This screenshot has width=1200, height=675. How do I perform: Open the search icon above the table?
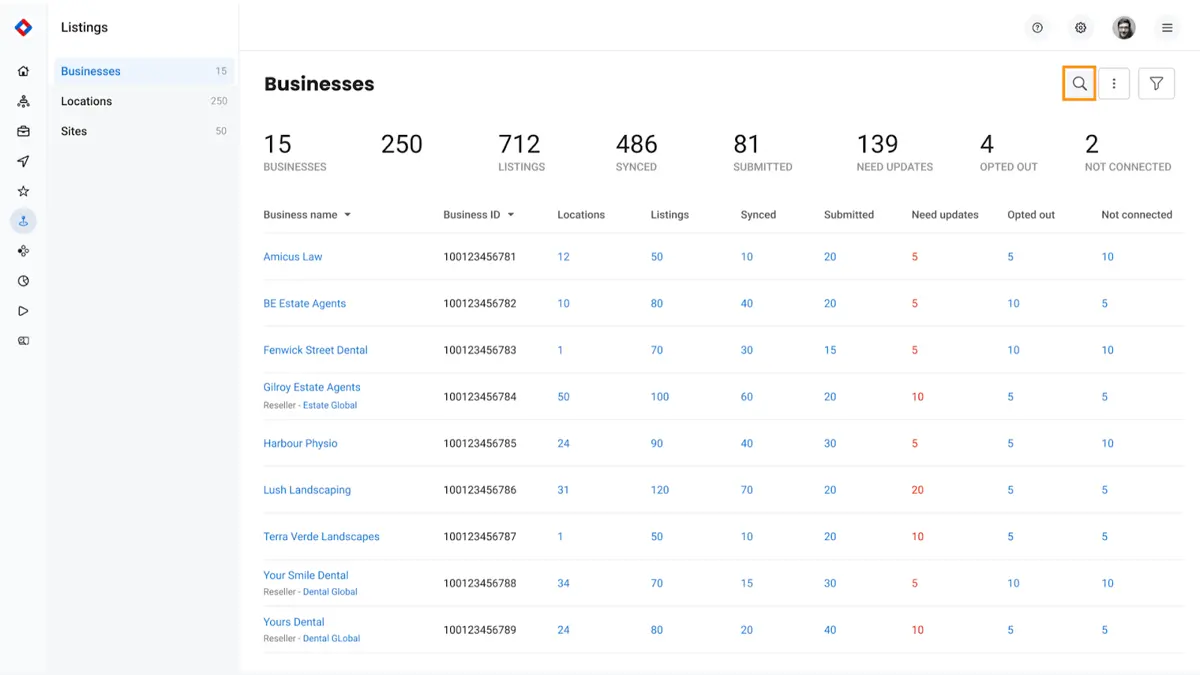1079,84
